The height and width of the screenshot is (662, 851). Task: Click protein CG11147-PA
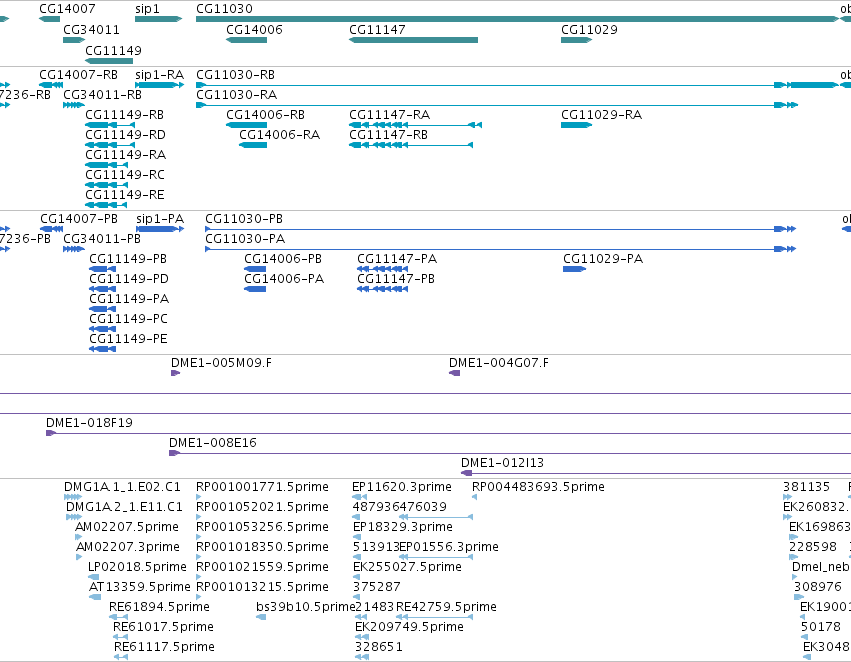(383, 269)
